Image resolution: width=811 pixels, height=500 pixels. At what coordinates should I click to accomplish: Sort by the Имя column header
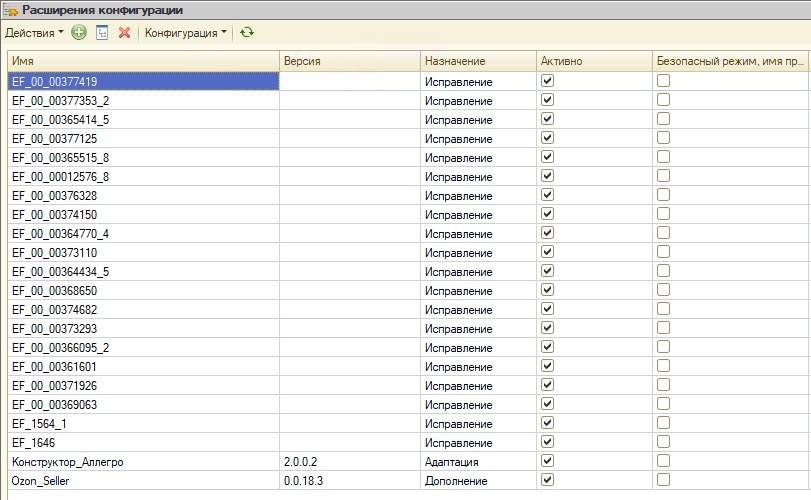pos(143,61)
